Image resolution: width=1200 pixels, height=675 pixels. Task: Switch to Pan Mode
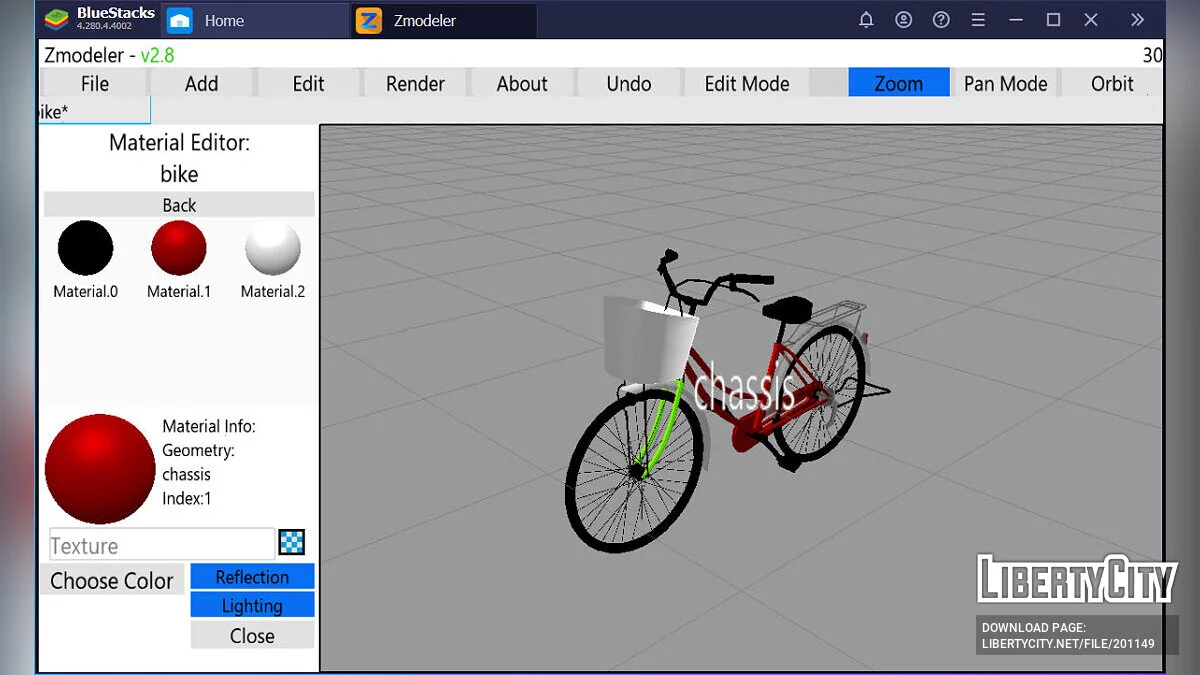coord(1005,83)
